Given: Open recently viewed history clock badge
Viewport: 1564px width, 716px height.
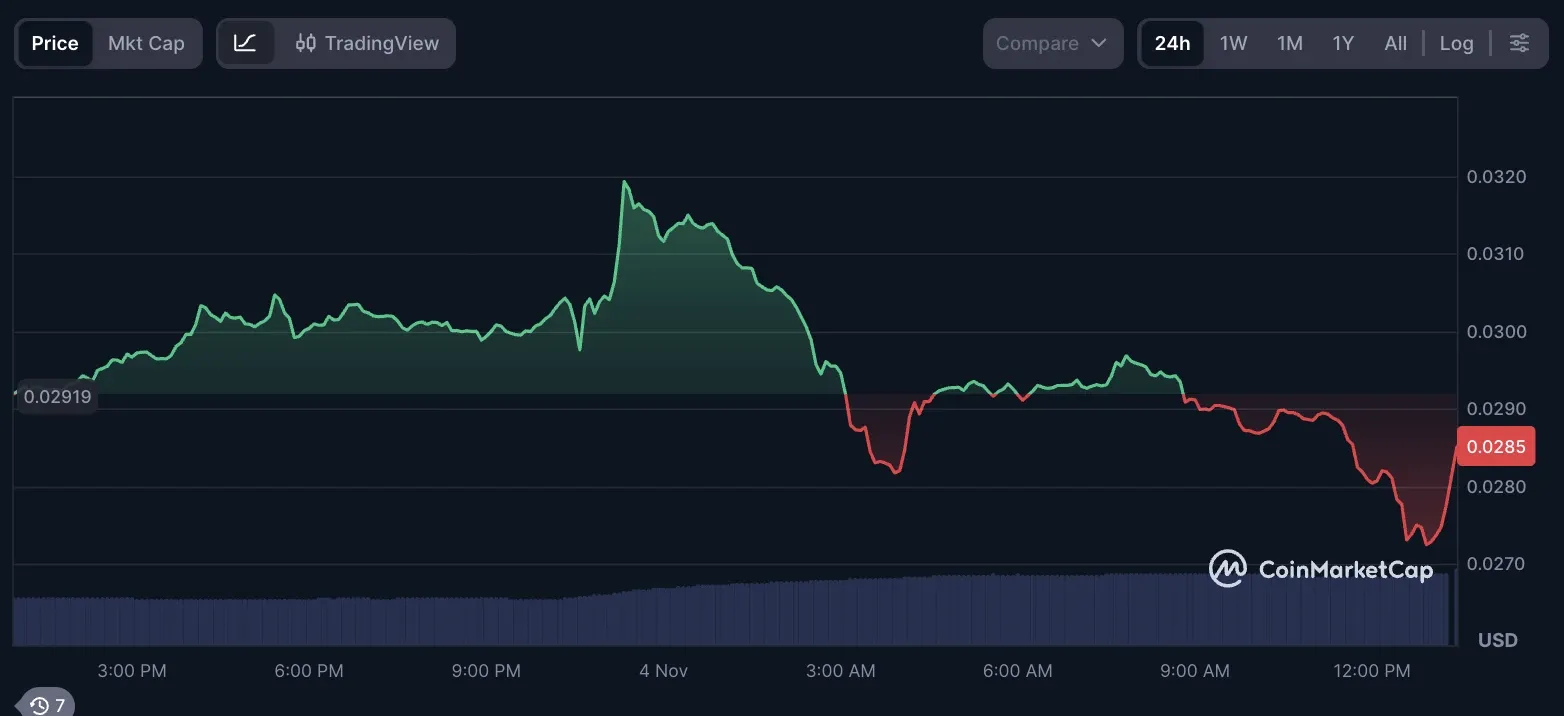Looking at the screenshot, I should coord(44,704).
